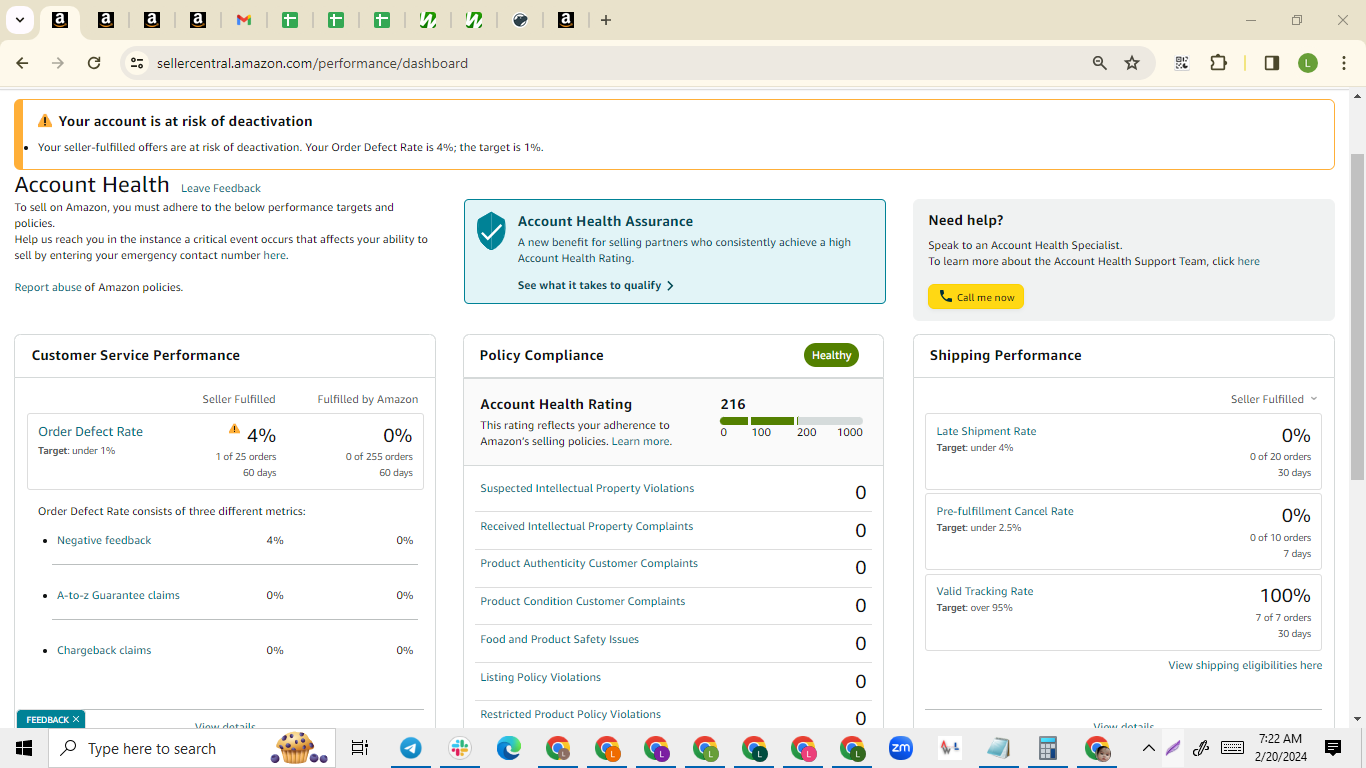Open Task View in the taskbar
Image resolution: width=1366 pixels, height=768 pixels.
(x=360, y=748)
